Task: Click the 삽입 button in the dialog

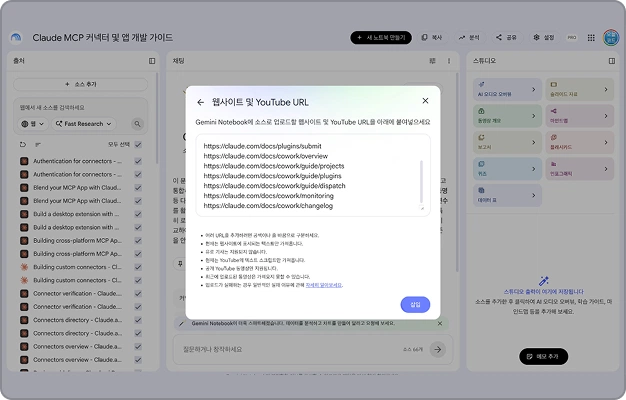Action: click(x=415, y=305)
